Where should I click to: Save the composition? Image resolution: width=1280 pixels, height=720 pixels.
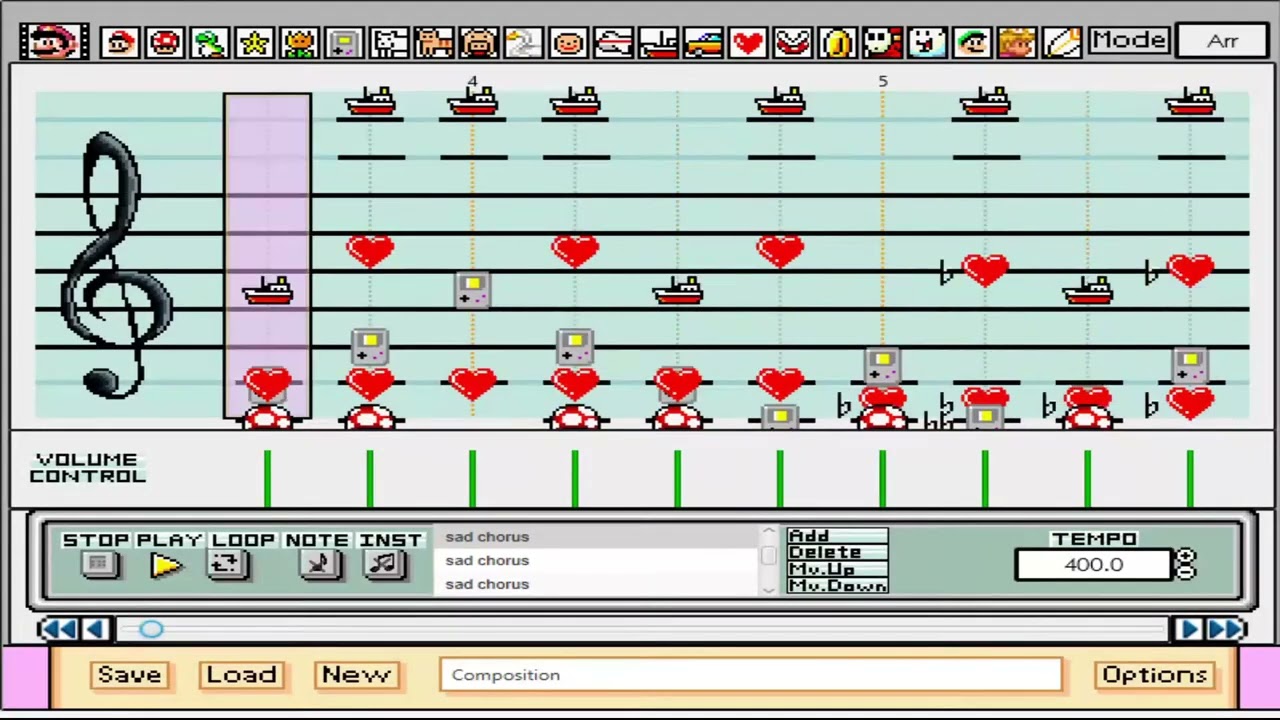point(129,675)
